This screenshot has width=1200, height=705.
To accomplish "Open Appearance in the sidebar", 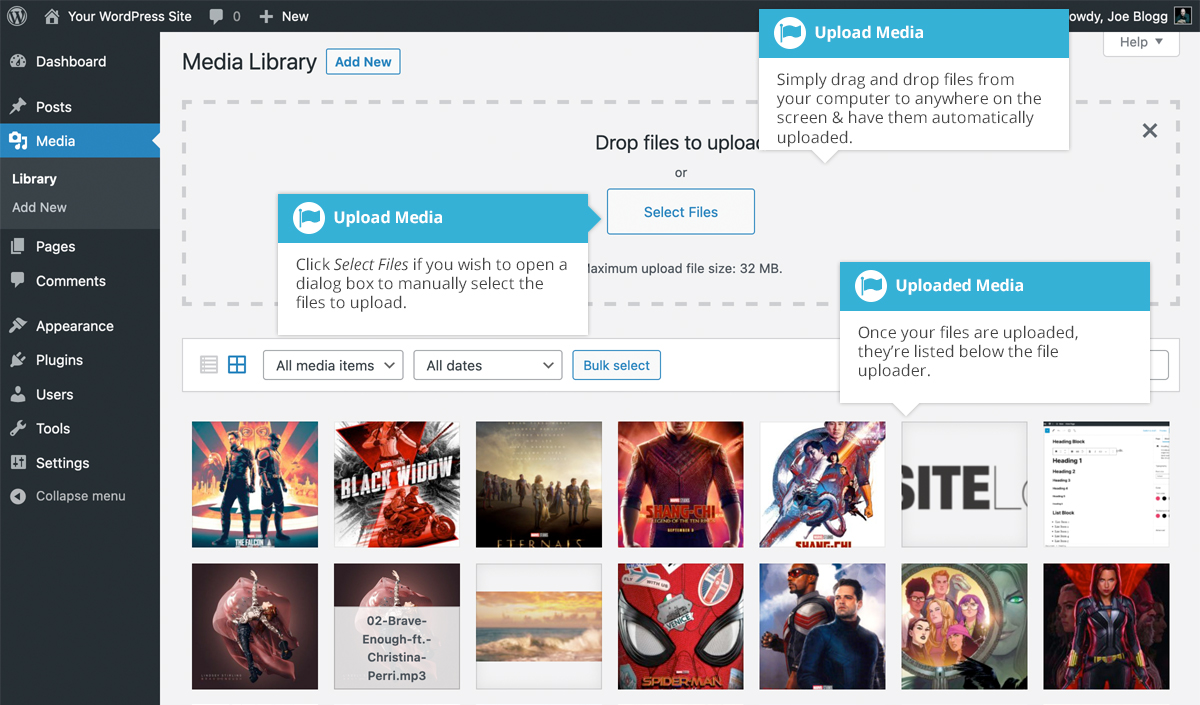I will coord(80,326).
